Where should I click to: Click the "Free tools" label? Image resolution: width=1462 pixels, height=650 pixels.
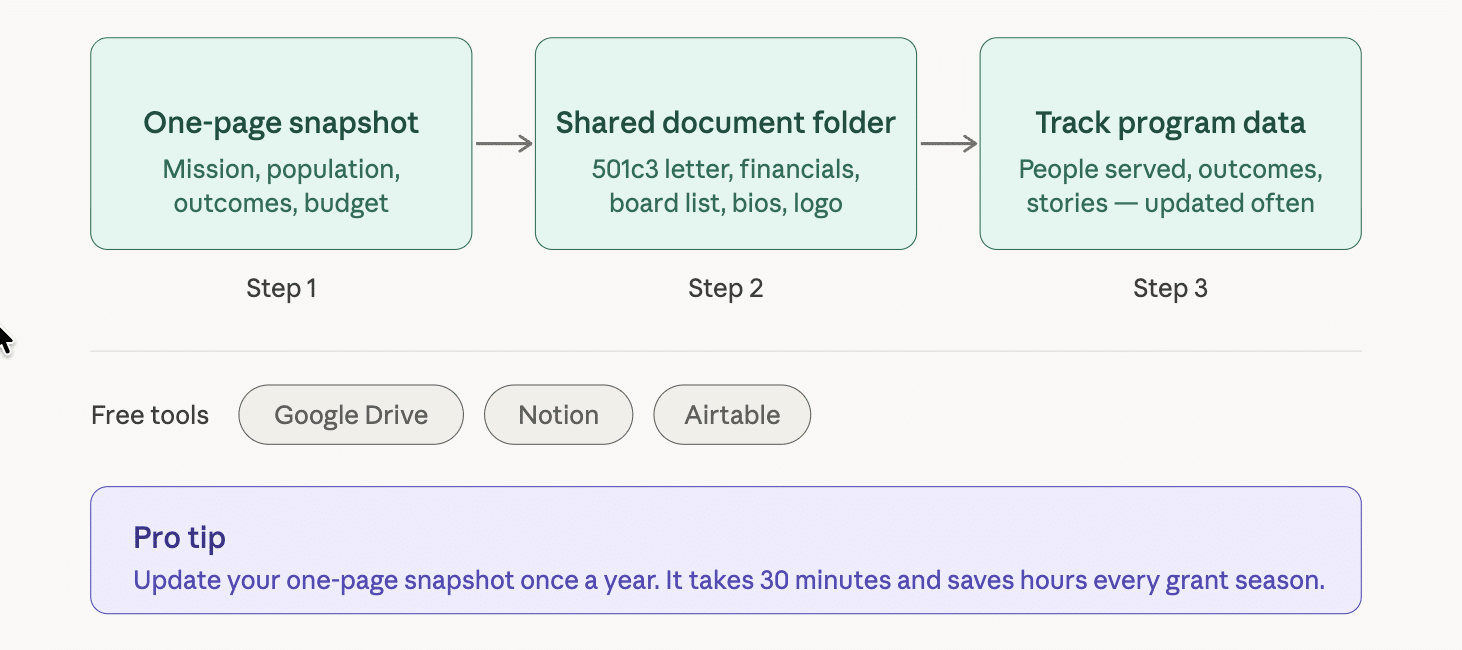coord(150,415)
